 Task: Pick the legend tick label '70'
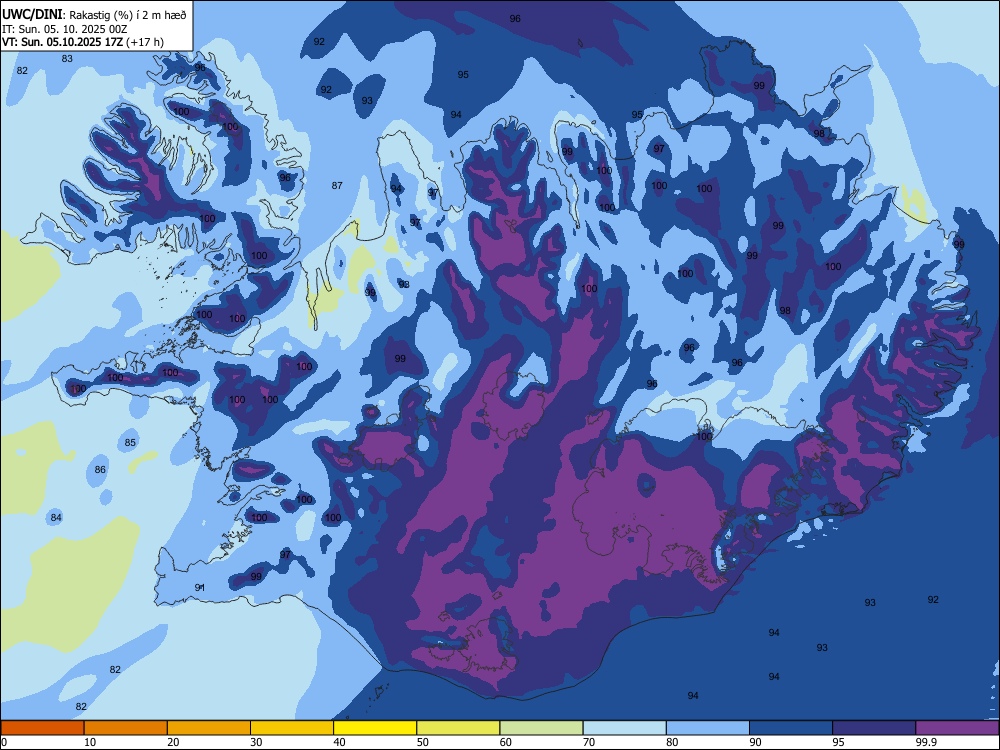click(x=589, y=742)
